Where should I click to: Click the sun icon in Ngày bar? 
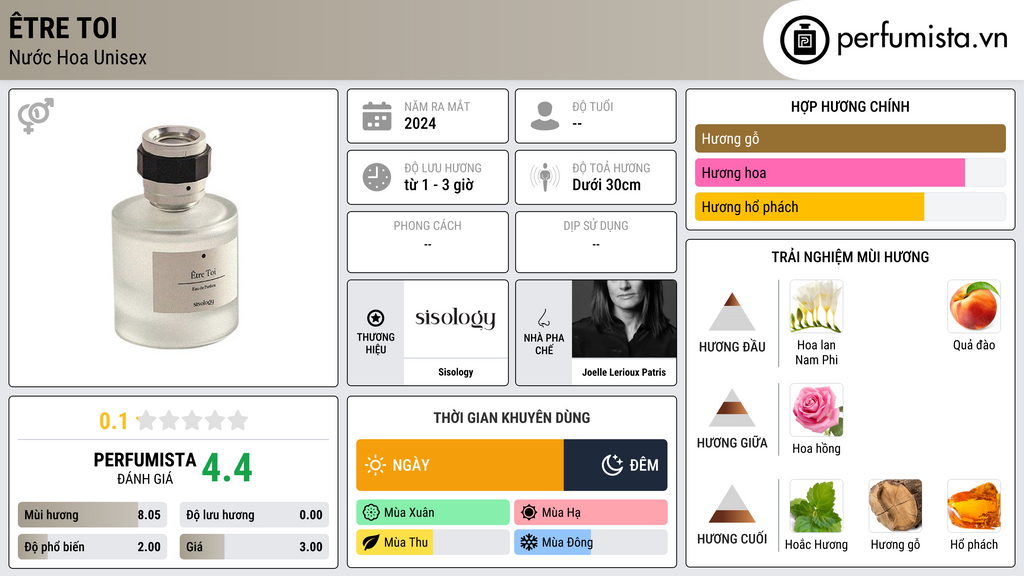click(x=375, y=465)
